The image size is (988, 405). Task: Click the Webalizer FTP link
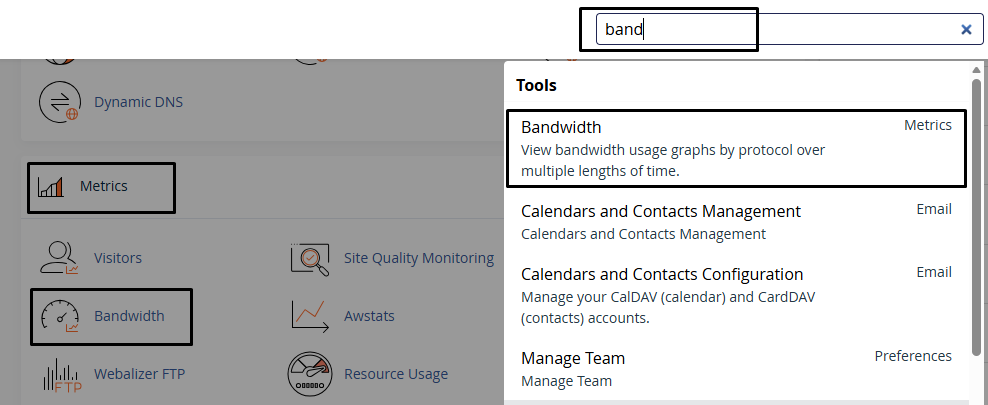[x=139, y=374]
